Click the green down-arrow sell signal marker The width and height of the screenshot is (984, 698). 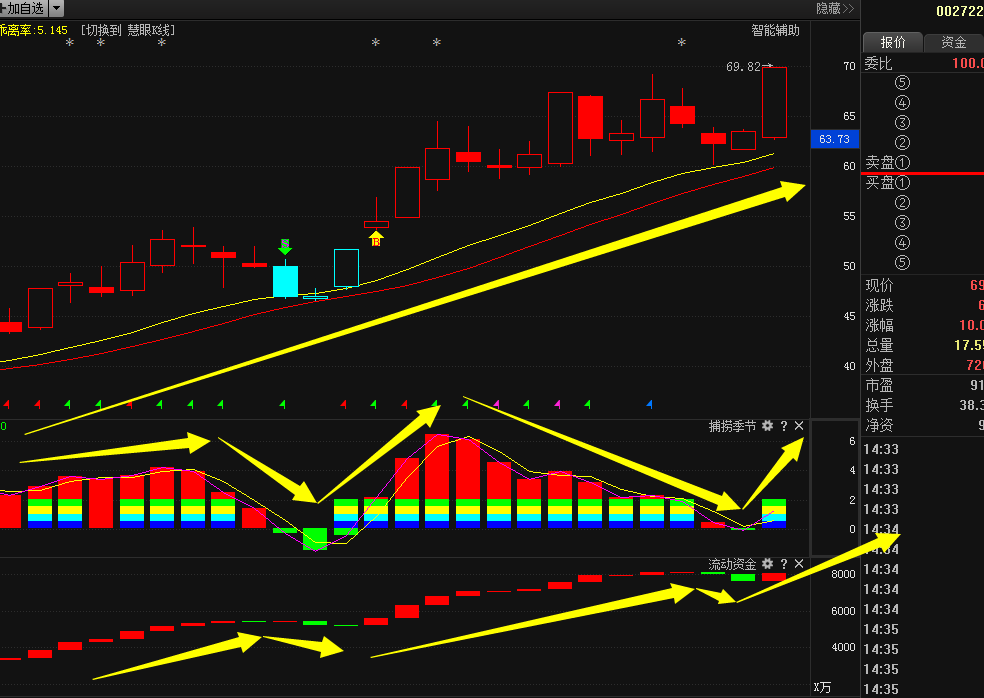pos(285,247)
